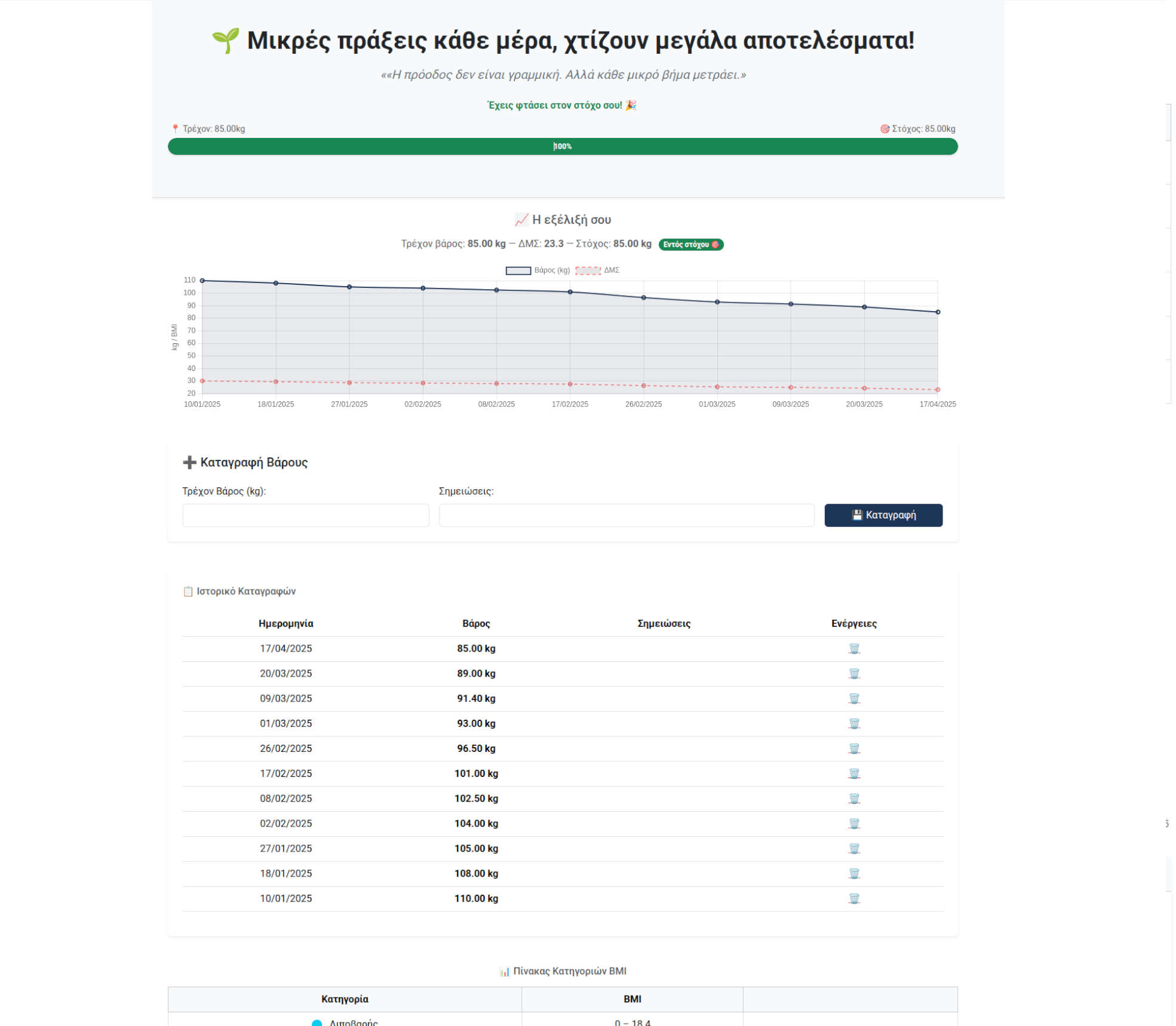Remove the 93.00 kg entry
Screen dimensions: 1176x1026
853,723
